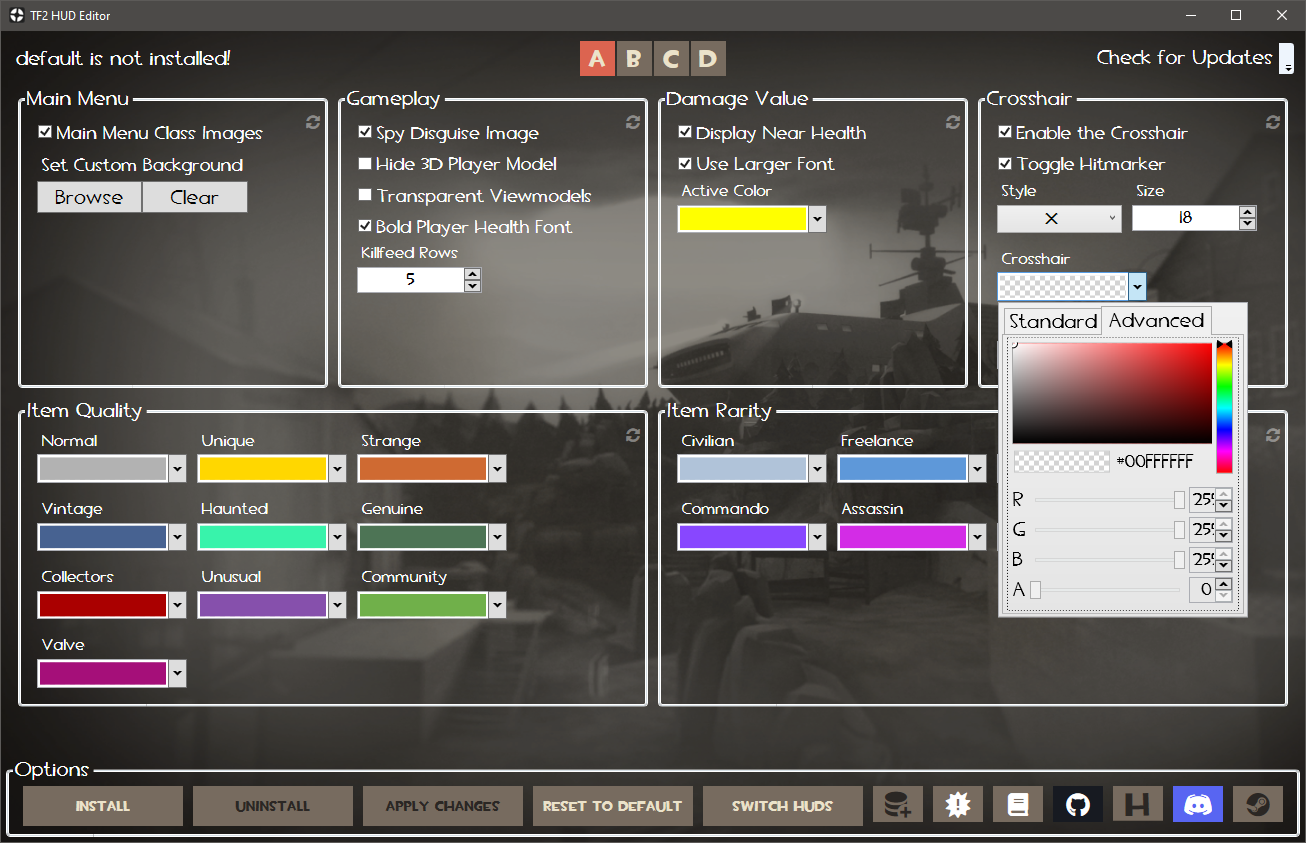Switch to preset B

point(633,59)
